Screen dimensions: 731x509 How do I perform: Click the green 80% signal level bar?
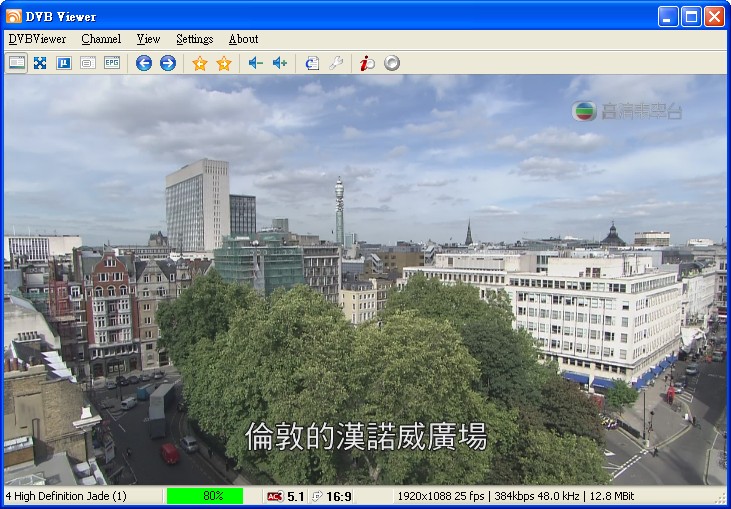pos(205,496)
